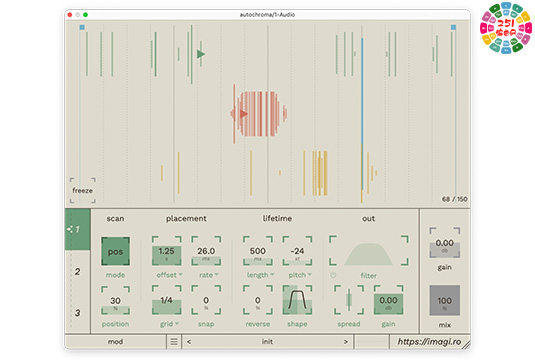The height and width of the screenshot is (363, 535).
Task: Select layer tab 3
Action: (x=77, y=313)
